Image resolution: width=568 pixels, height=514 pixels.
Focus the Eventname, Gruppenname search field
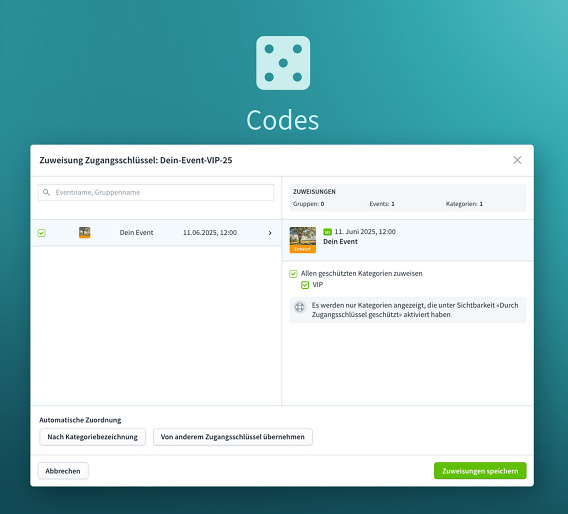pyautogui.click(x=156, y=192)
